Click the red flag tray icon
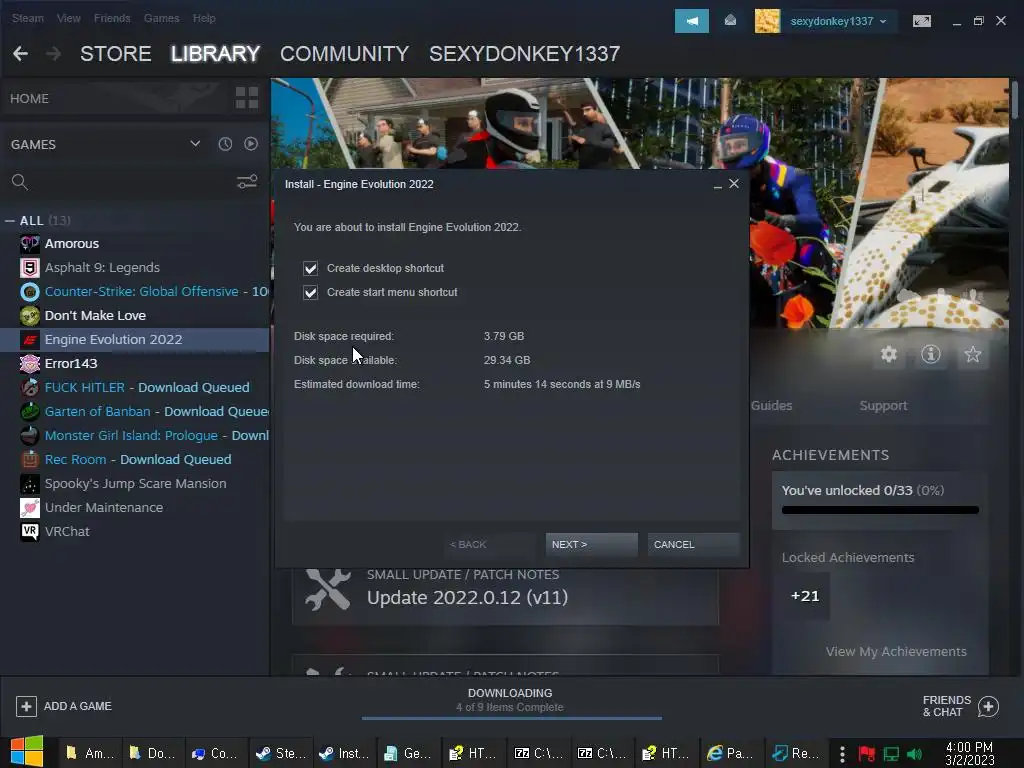This screenshot has height=768, width=1024. click(x=867, y=754)
